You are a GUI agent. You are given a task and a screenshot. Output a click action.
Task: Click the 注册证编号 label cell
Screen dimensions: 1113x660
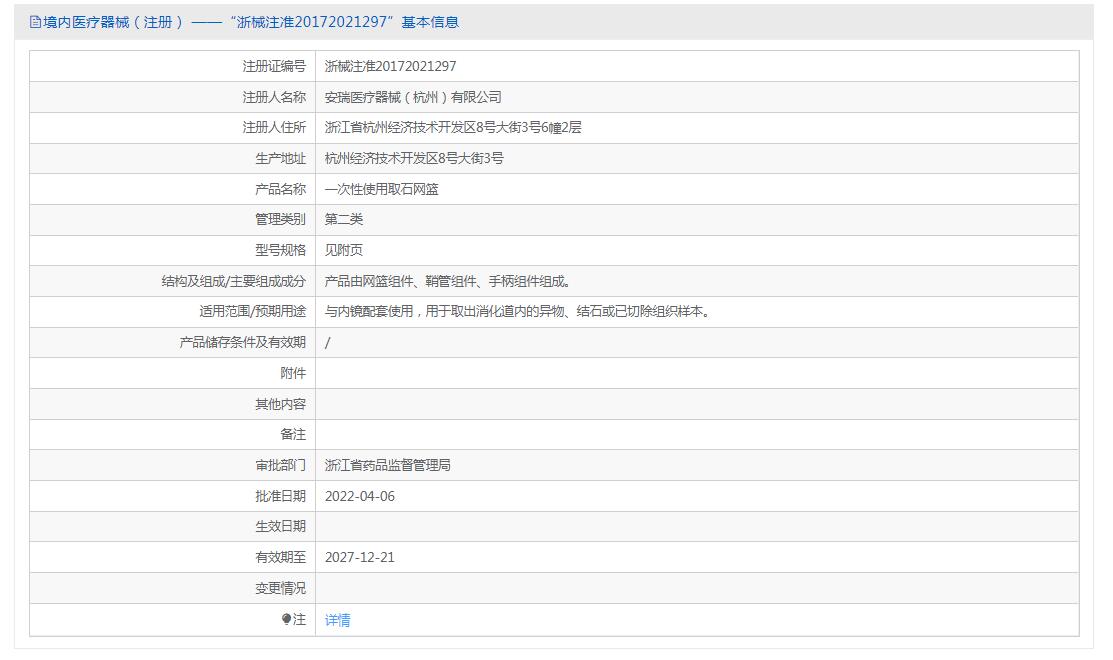[x=274, y=66]
